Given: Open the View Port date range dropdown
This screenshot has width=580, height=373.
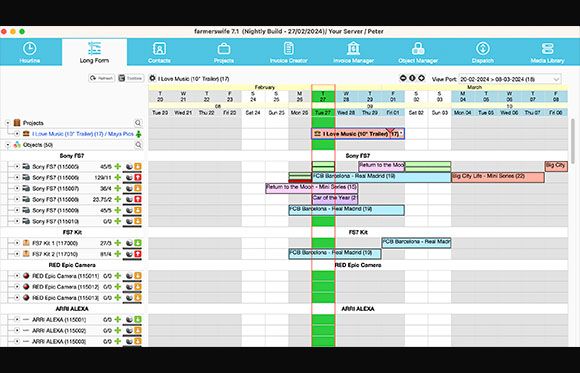Looking at the screenshot, I should pyautogui.click(x=509, y=79).
